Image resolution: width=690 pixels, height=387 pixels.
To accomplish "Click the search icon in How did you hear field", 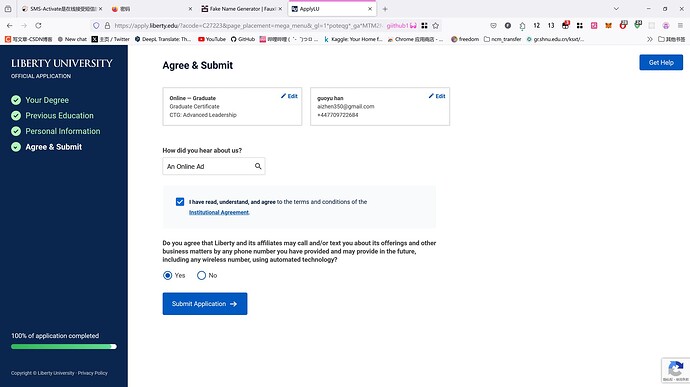I will click(x=258, y=166).
